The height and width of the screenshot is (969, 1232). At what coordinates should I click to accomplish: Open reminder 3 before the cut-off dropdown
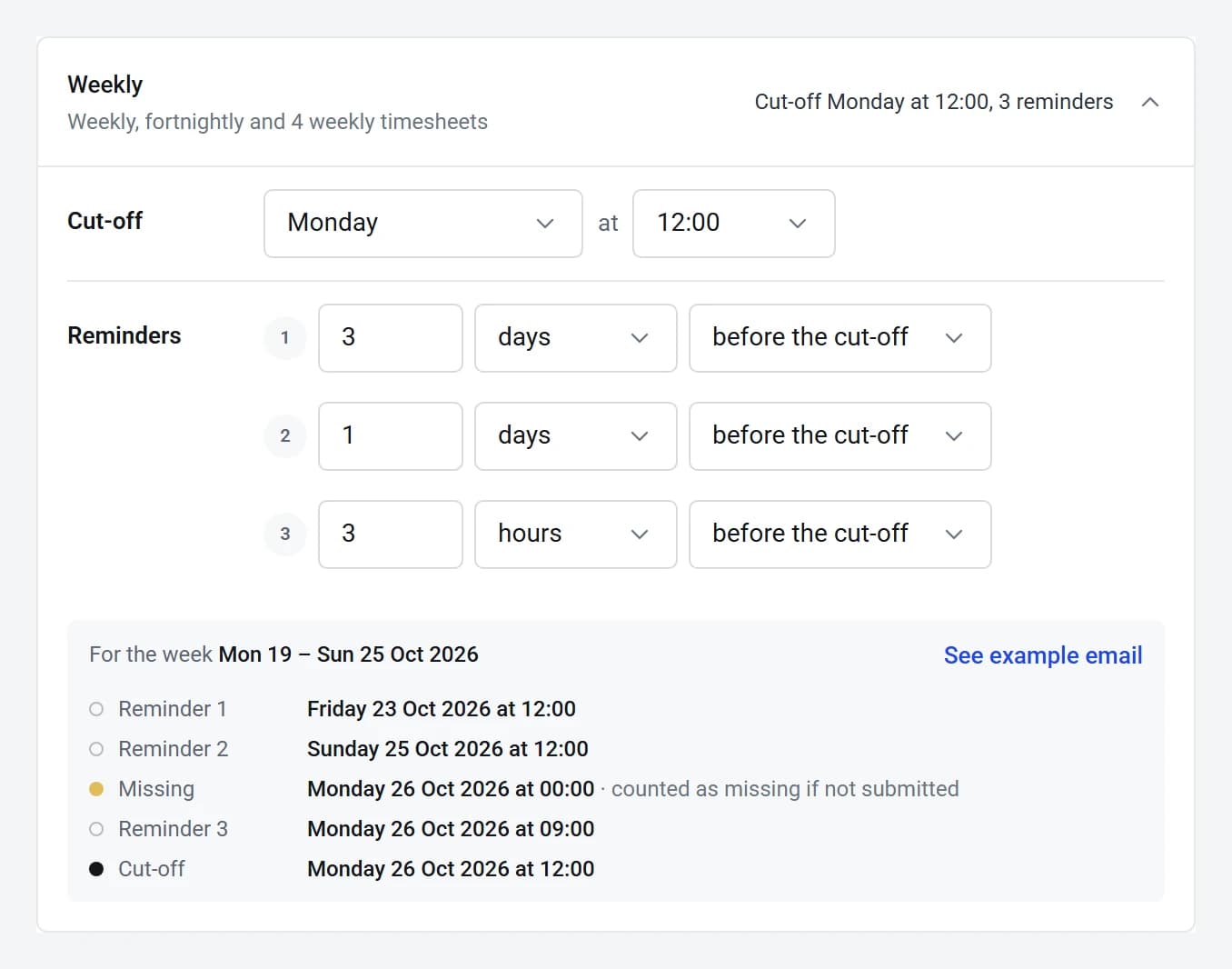(840, 534)
